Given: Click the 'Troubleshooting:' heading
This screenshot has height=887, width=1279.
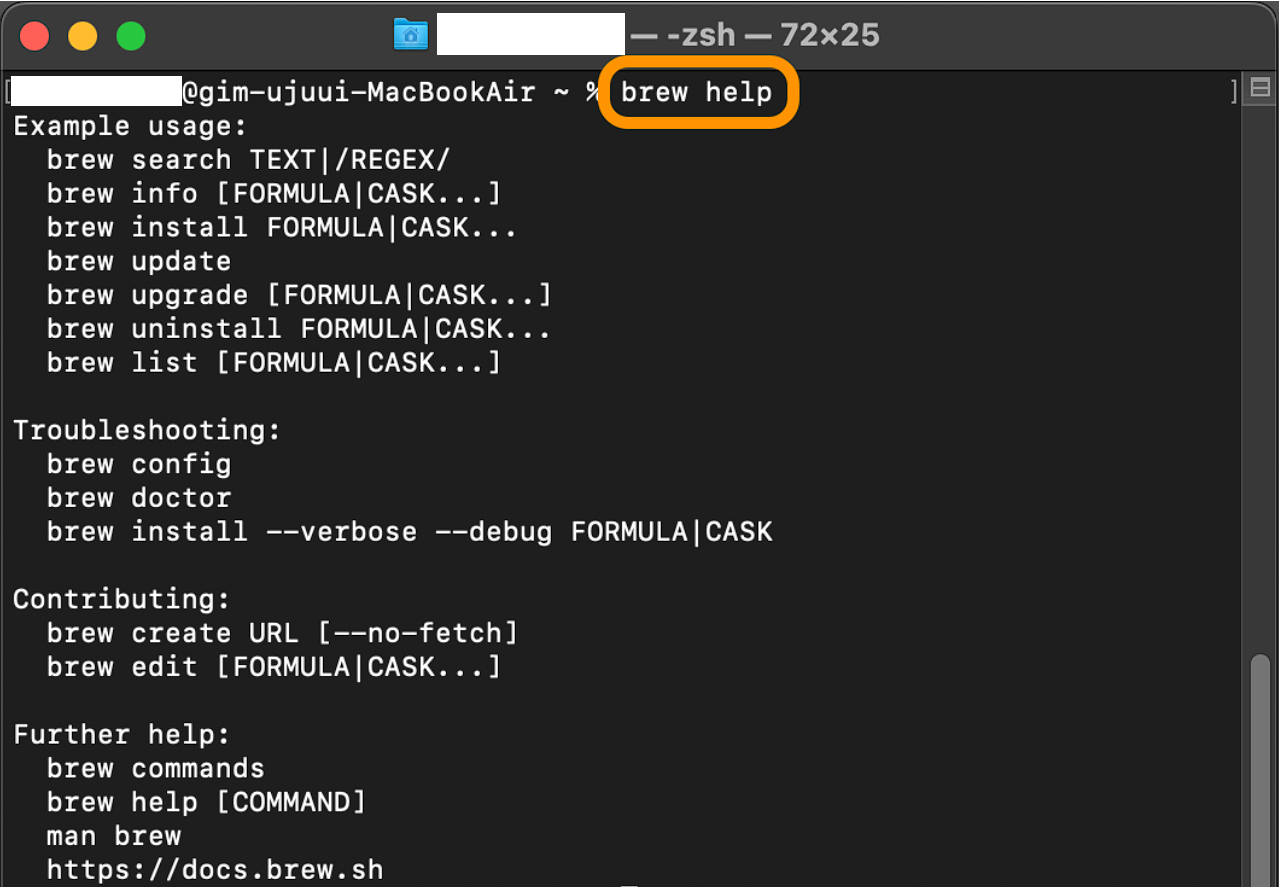Looking at the screenshot, I should 147,430.
